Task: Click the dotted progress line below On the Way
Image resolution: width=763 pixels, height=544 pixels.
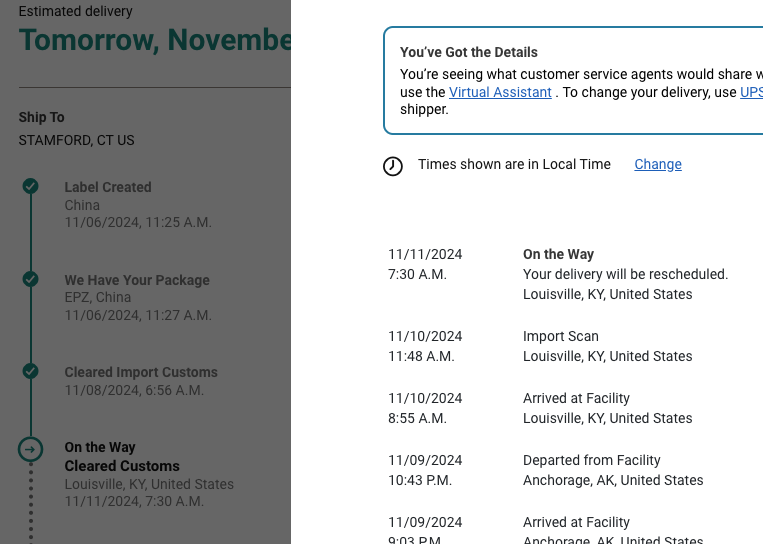Action: pos(31,503)
